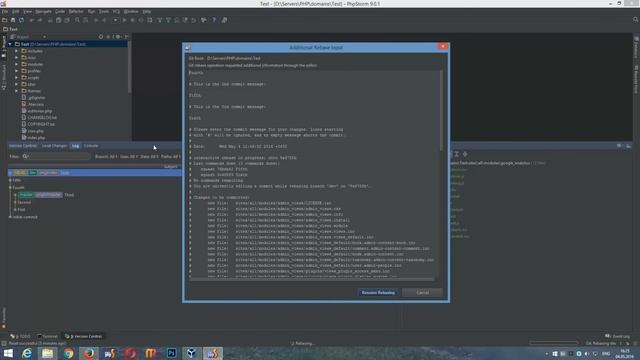Image resolution: width=640 pixels, height=360 pixels.
Task: Open the Help menu
Action: [x=147, y=11]
